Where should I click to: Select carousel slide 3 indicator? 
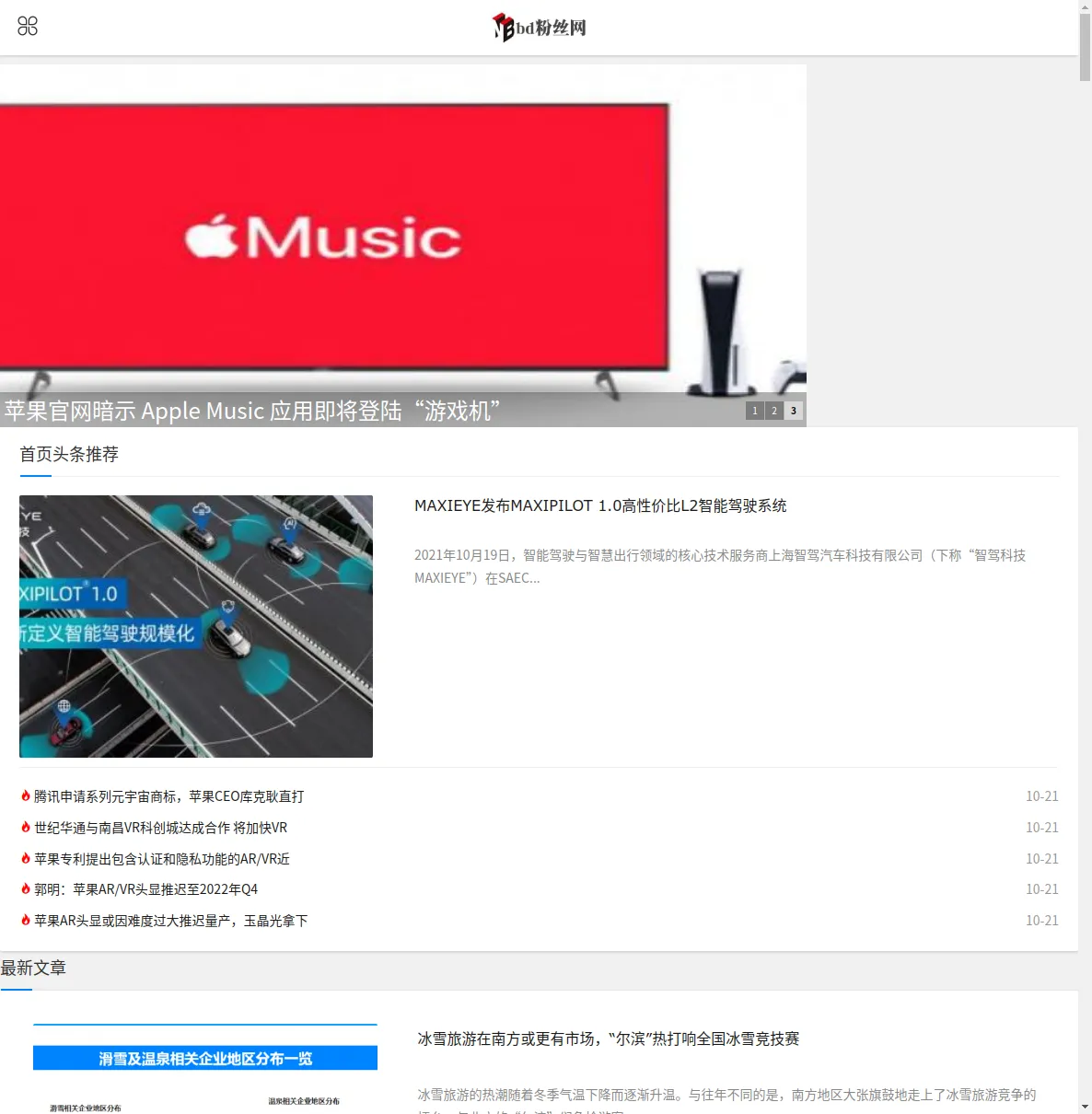[x=794, y=411]
